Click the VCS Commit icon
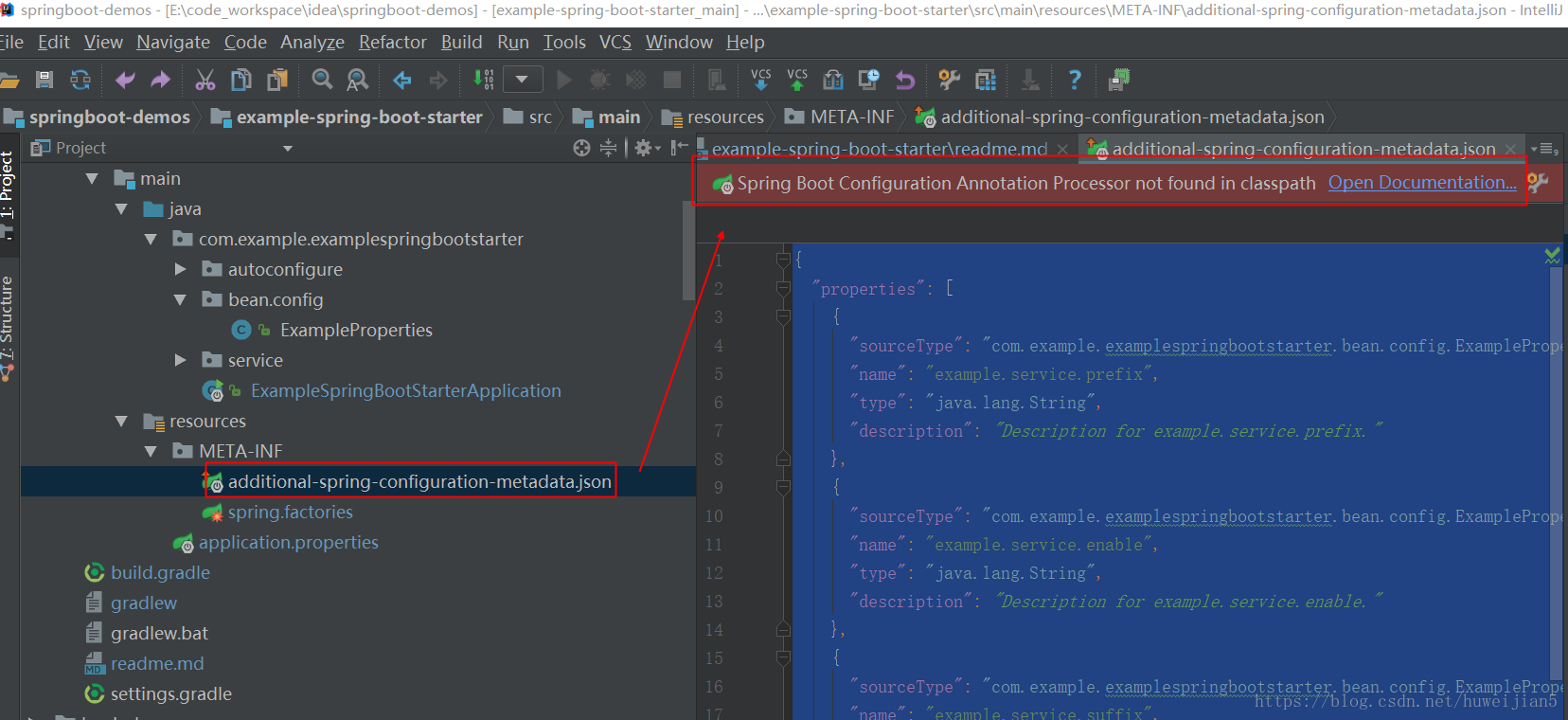This screenshot has width=1568, height=720. pos(797,80)
